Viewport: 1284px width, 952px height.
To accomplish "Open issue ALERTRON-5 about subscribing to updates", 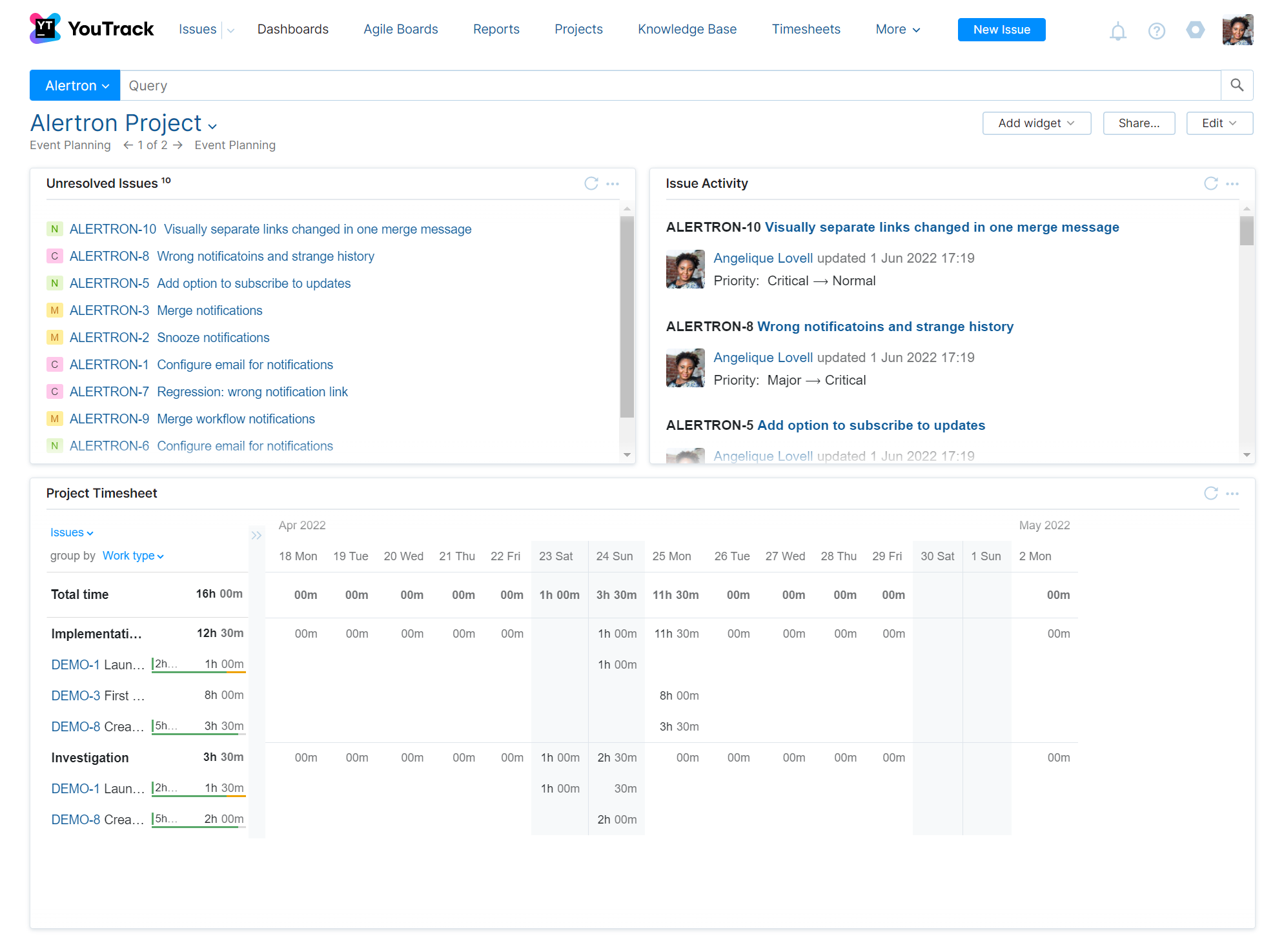I will (254, 283).
